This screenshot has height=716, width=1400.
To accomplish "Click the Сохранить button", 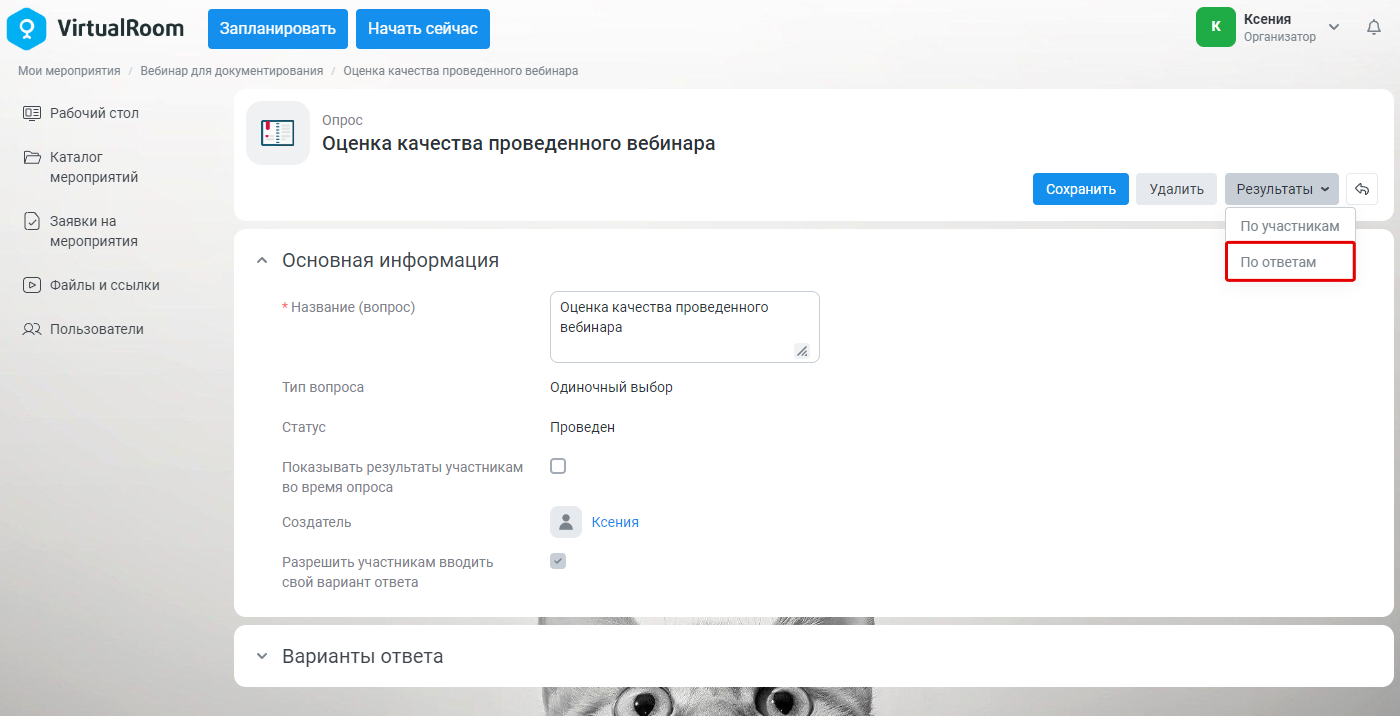I will coord(1081,189).
